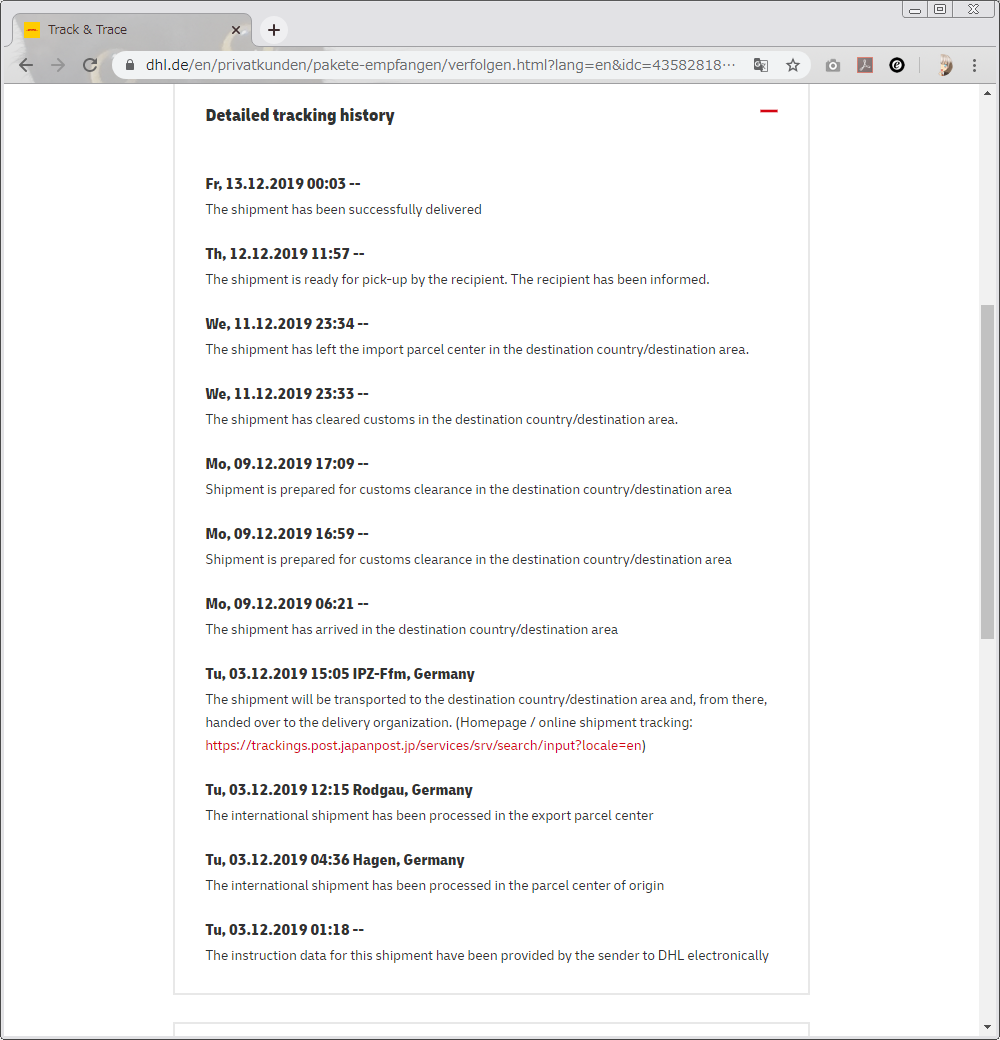
Task: Click the scrollbar down arrow
Action: pos(988,1027)
